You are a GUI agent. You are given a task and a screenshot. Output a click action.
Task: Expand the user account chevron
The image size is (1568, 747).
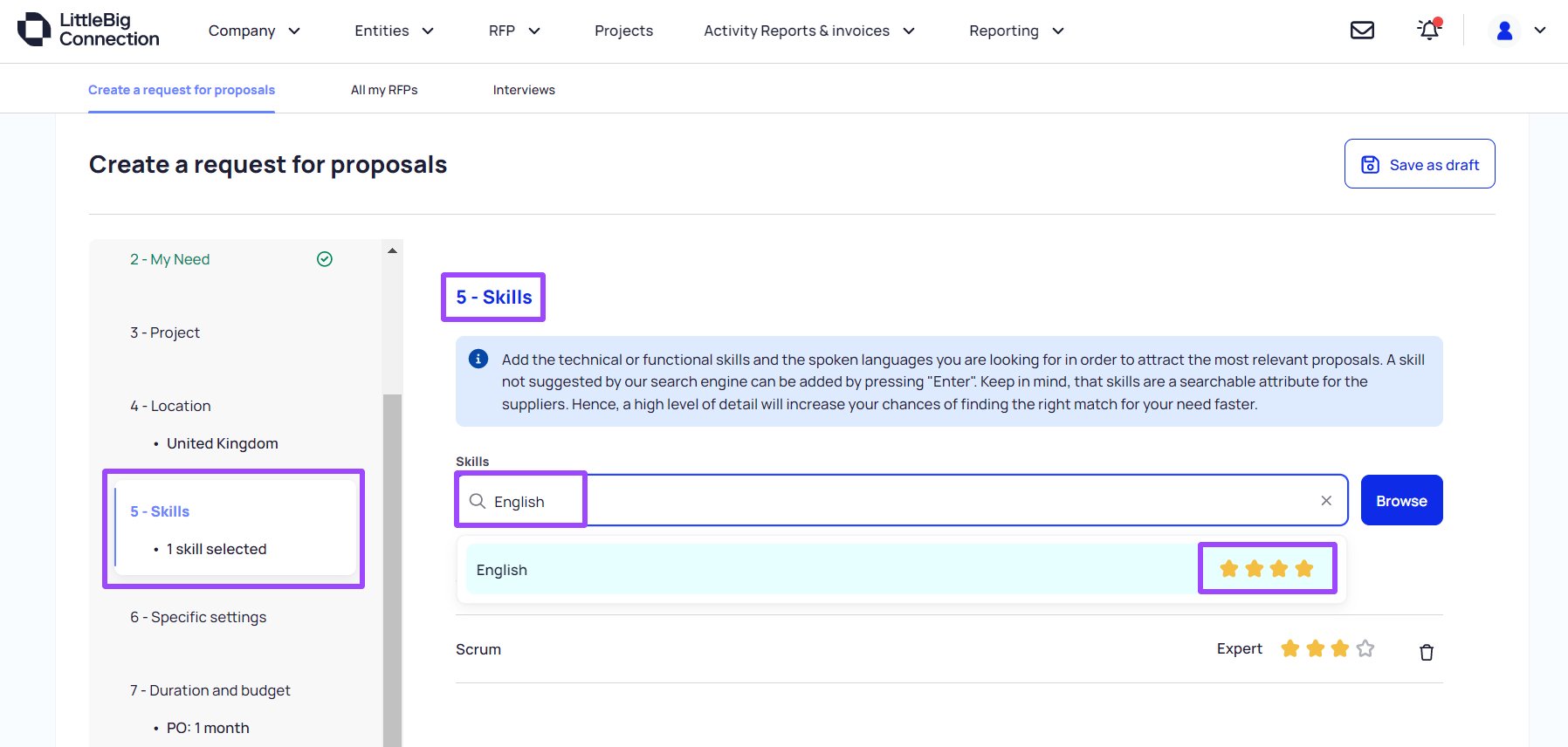(1540, 31)
